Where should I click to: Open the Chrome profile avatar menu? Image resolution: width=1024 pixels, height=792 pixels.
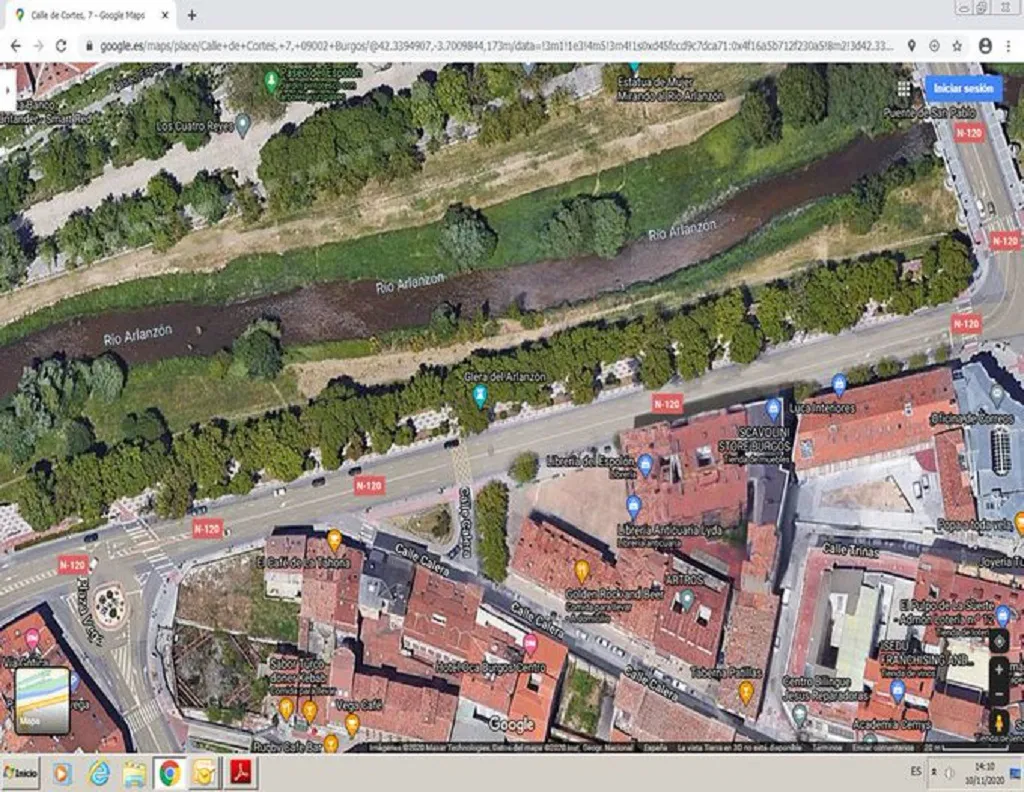click(x=985, y=46)
